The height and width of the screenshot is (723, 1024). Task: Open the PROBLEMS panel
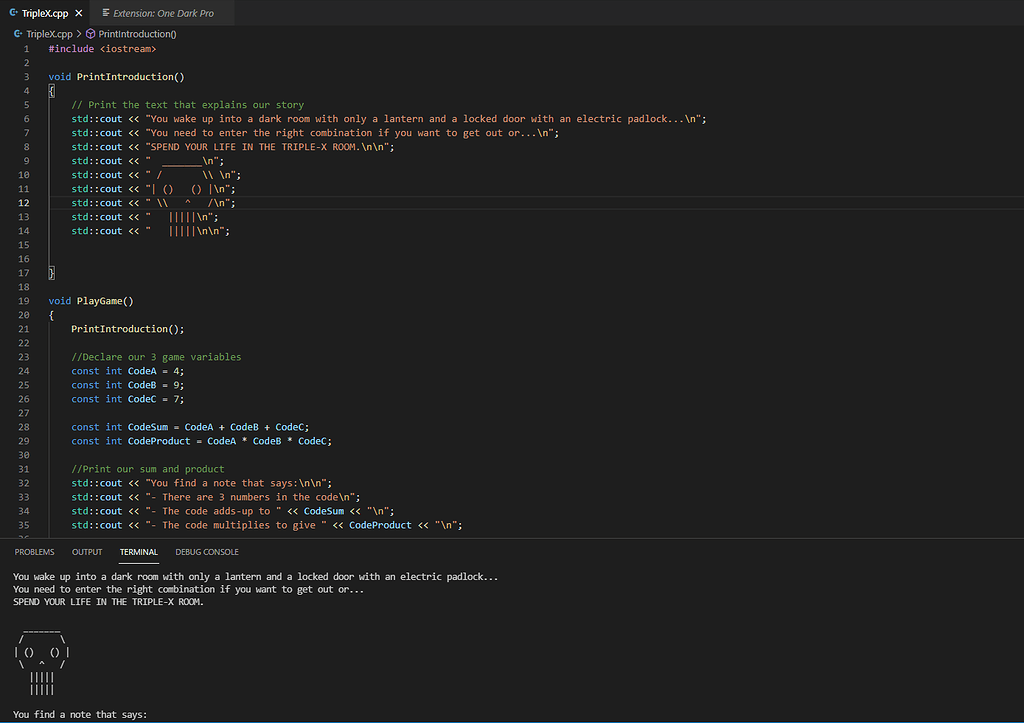pyautogui.click(x=34, y=551)
